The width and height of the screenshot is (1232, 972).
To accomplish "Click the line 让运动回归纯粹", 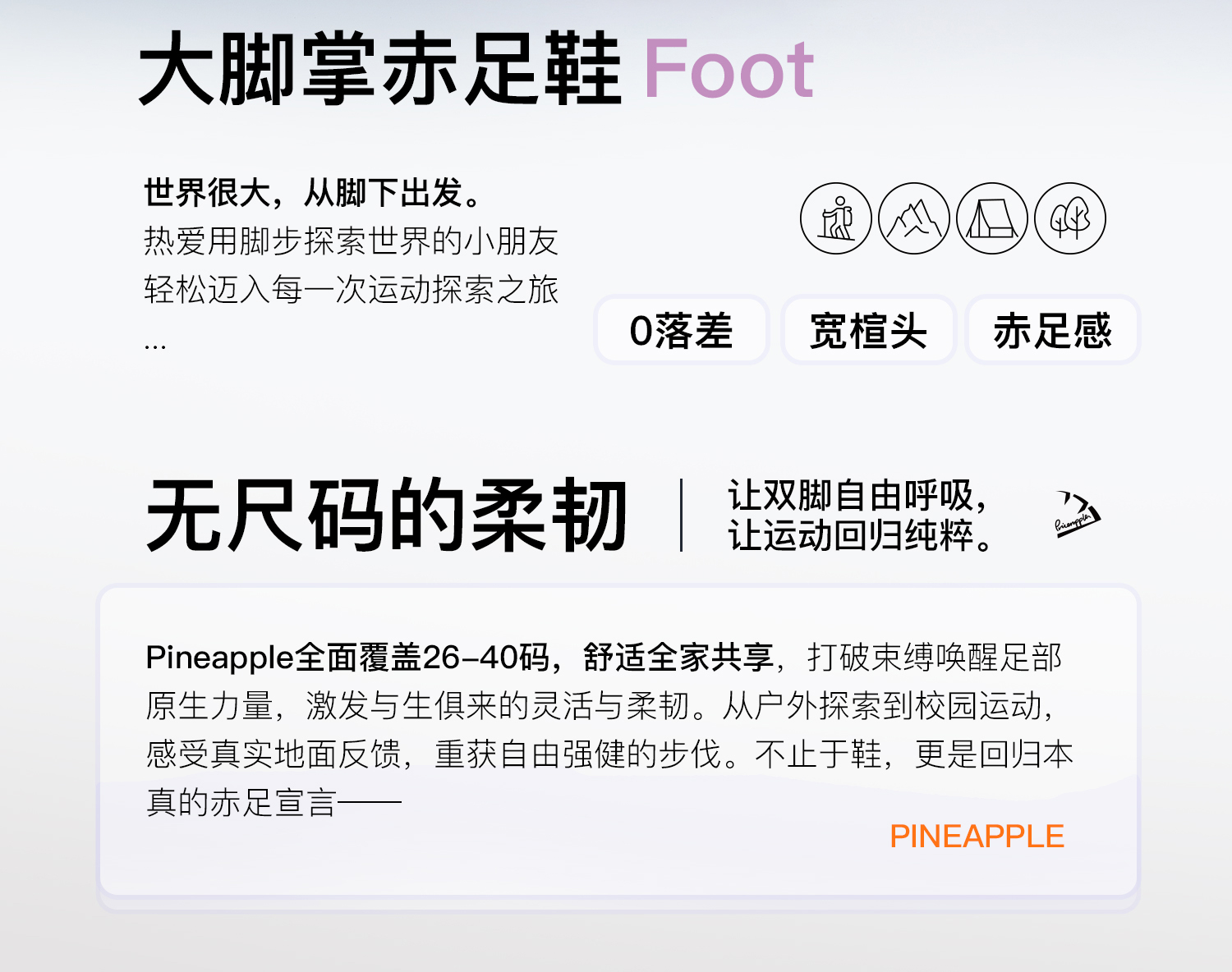I will [861, 535].
